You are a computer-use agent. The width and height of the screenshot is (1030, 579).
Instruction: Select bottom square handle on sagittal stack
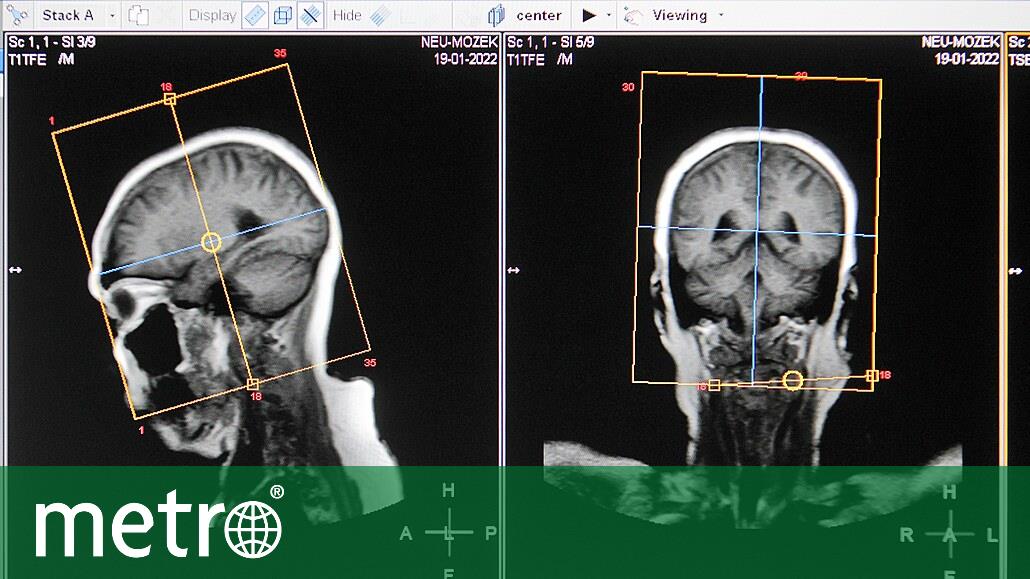252,384
